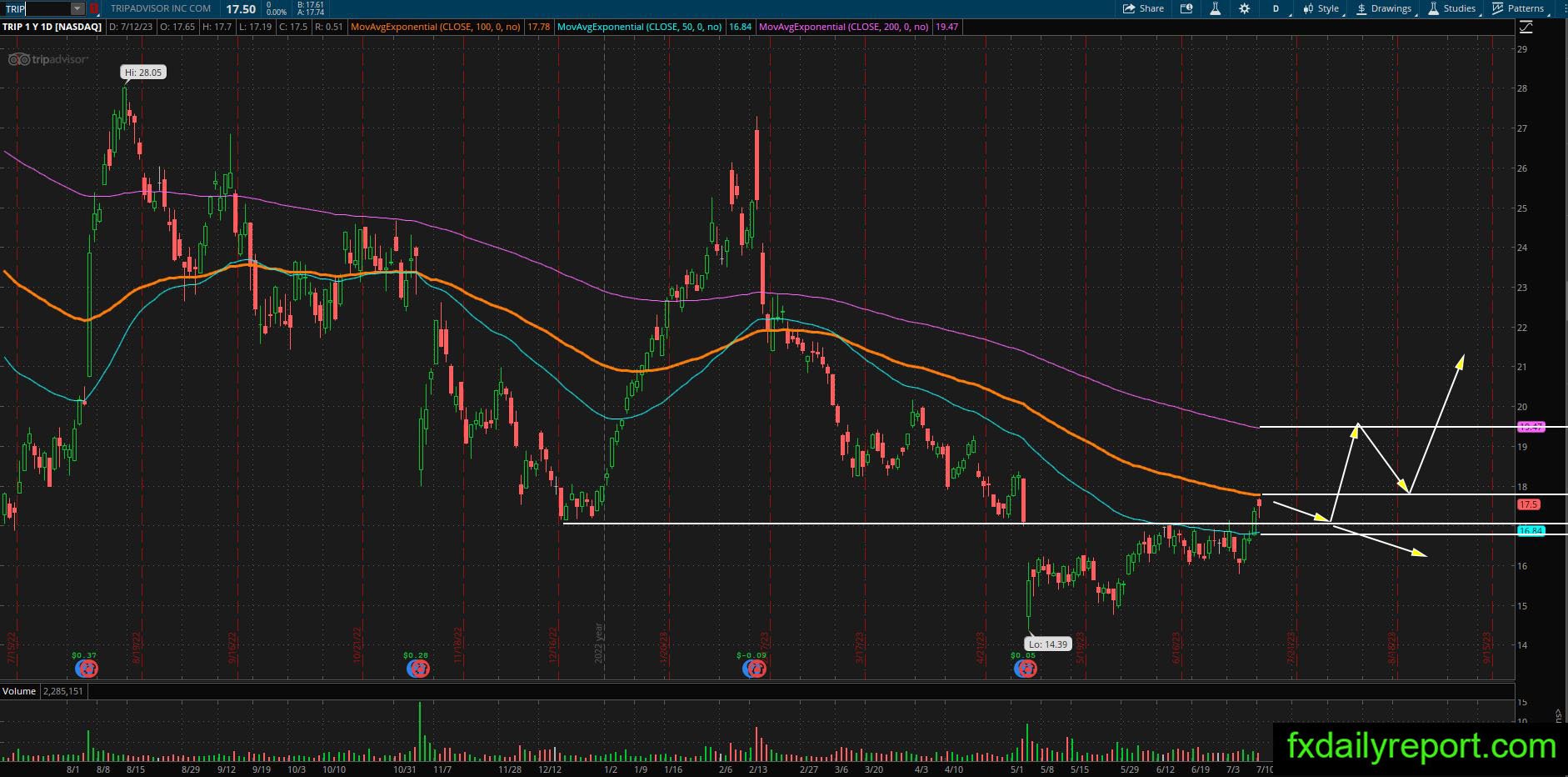Click the Share button

(1143, 8)
